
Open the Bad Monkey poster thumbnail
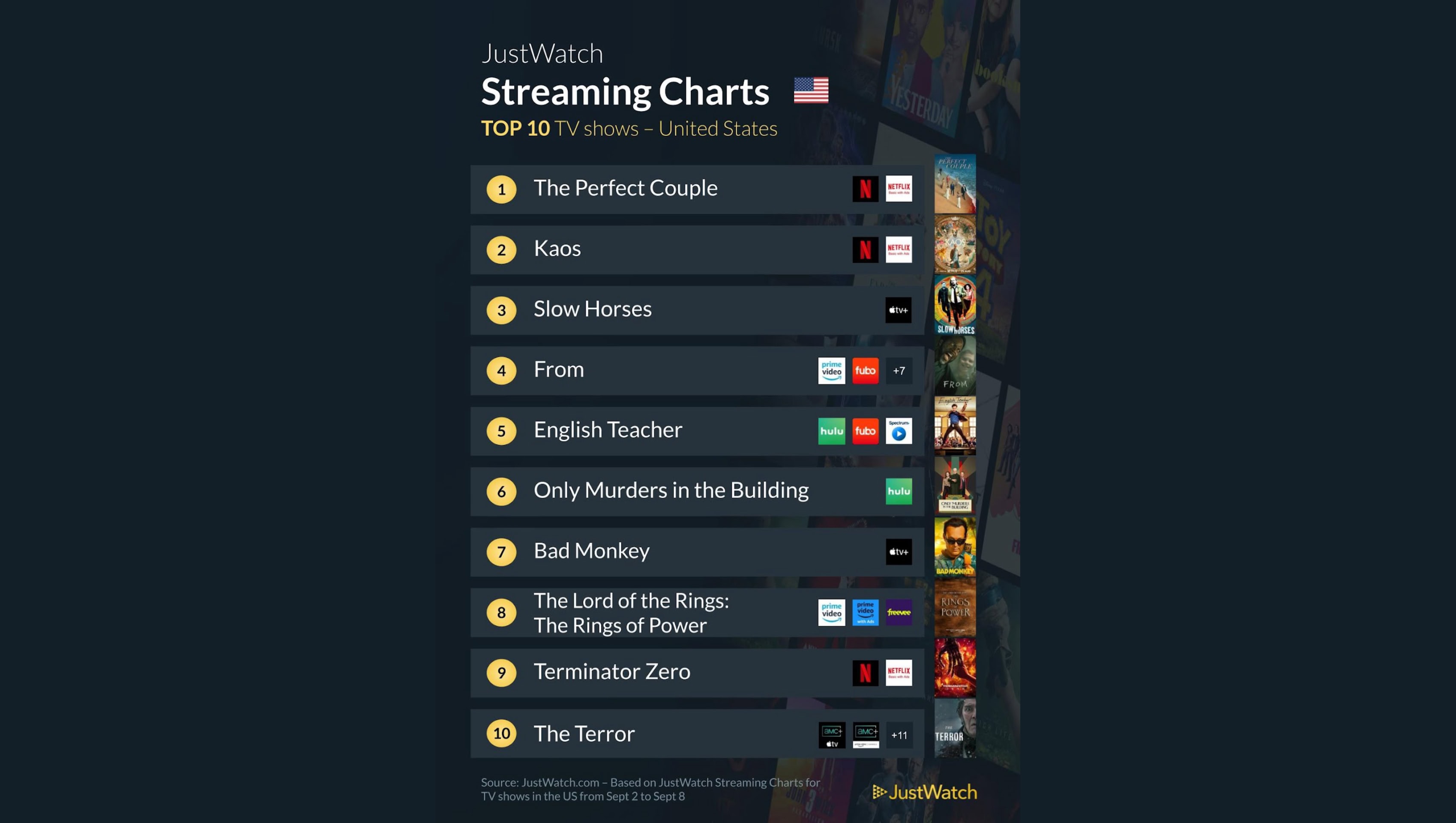coord(955,547)
